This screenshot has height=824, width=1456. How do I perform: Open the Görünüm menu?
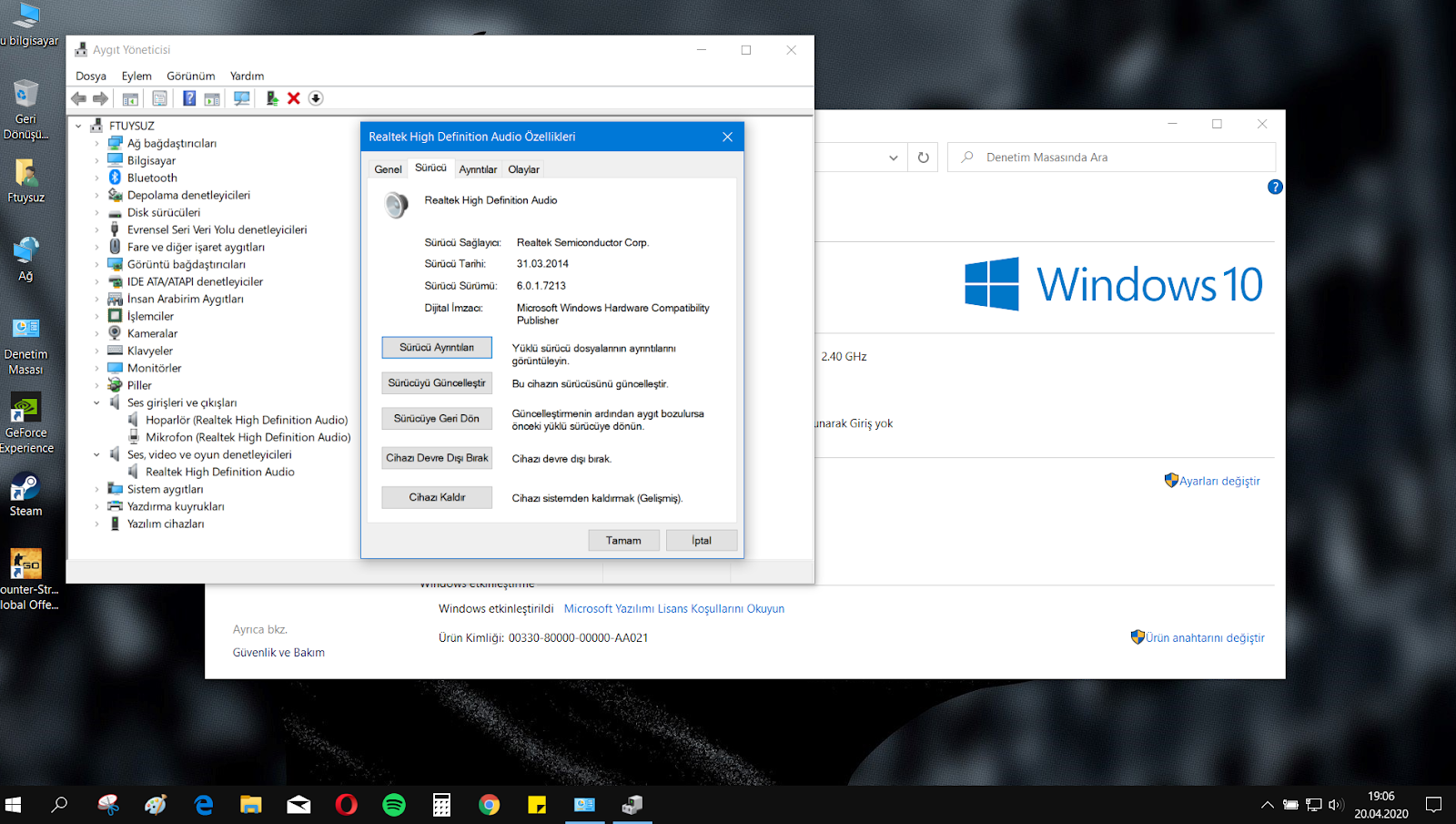(x=191, y=76)
